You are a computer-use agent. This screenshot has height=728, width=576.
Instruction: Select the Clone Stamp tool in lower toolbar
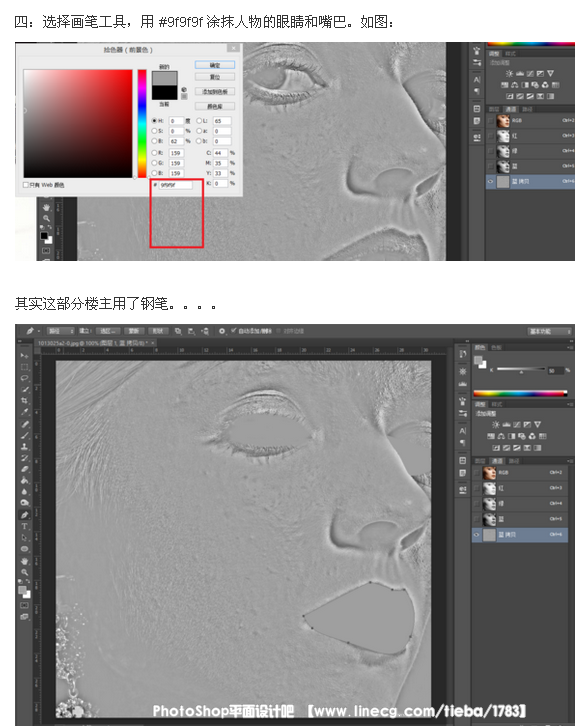(24, 446)
